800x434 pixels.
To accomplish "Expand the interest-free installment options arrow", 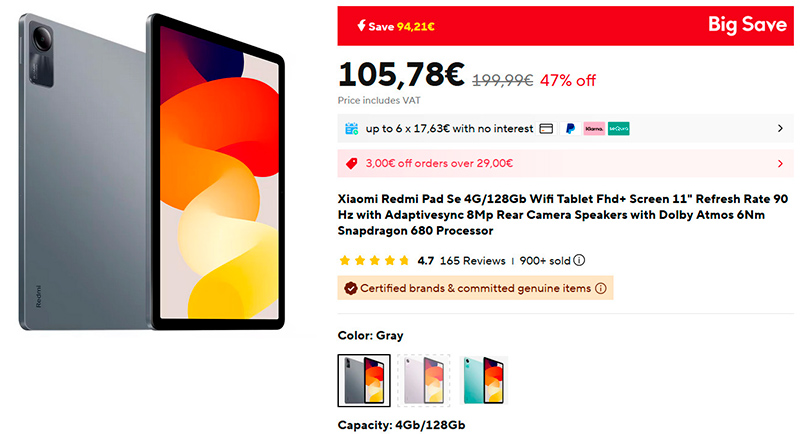I will (x=780, y=129).
